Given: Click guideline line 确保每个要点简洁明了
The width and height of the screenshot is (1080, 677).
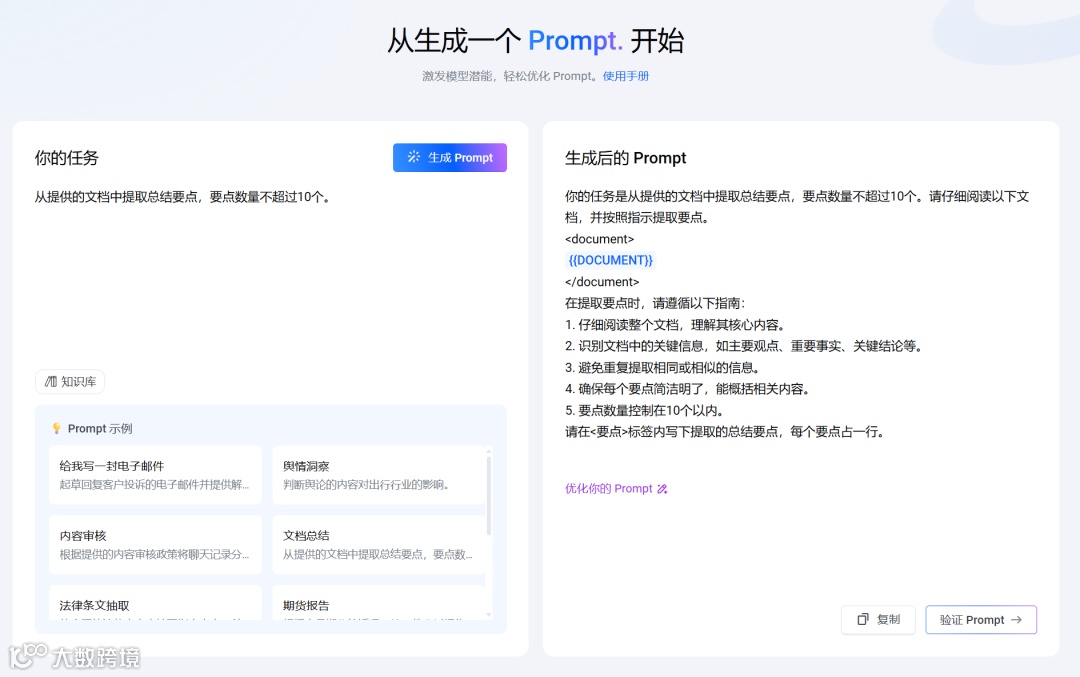Looking at the screenshot, I should pos(687,389).
